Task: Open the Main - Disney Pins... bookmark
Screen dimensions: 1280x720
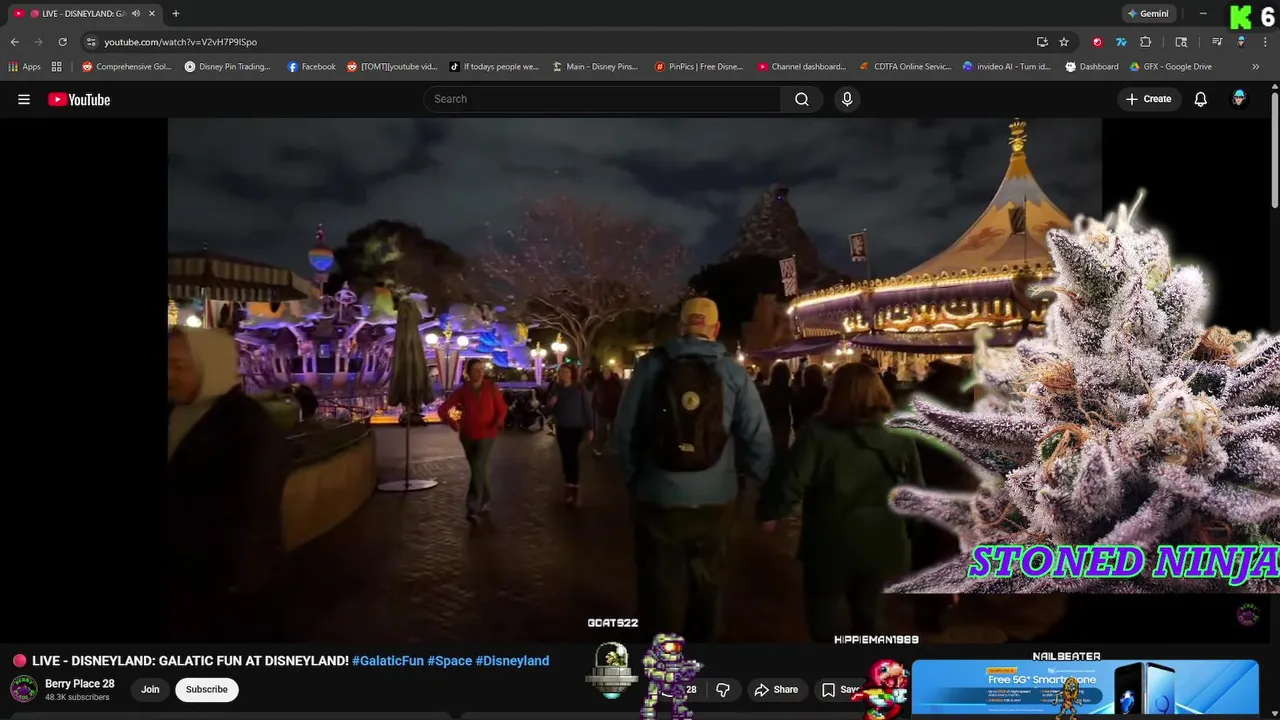Action: (x=596, y=67)
